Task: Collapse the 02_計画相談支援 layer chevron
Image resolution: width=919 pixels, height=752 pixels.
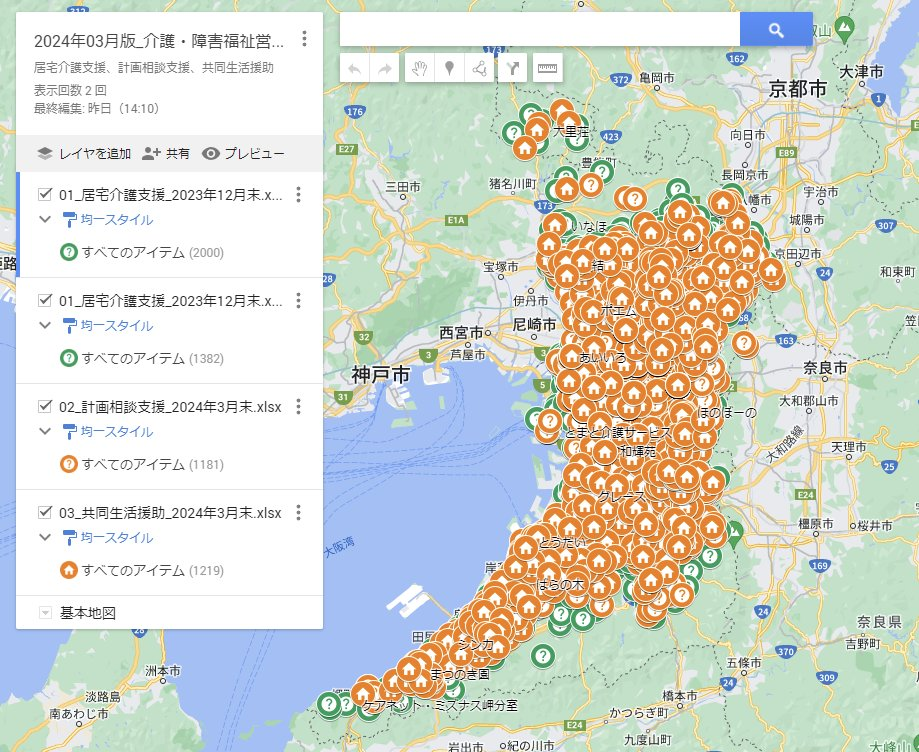Action: tap(45, 431)
